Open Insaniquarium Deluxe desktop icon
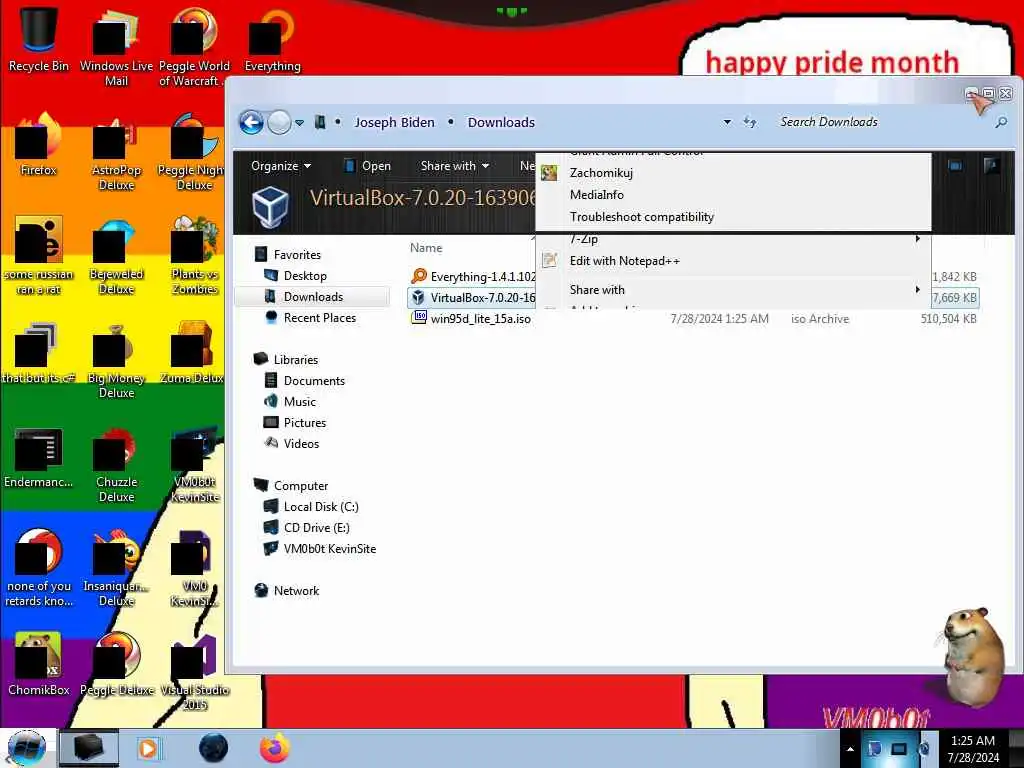Image resolution: width=1024 pixels, height=768 pixels. (116, 568)
